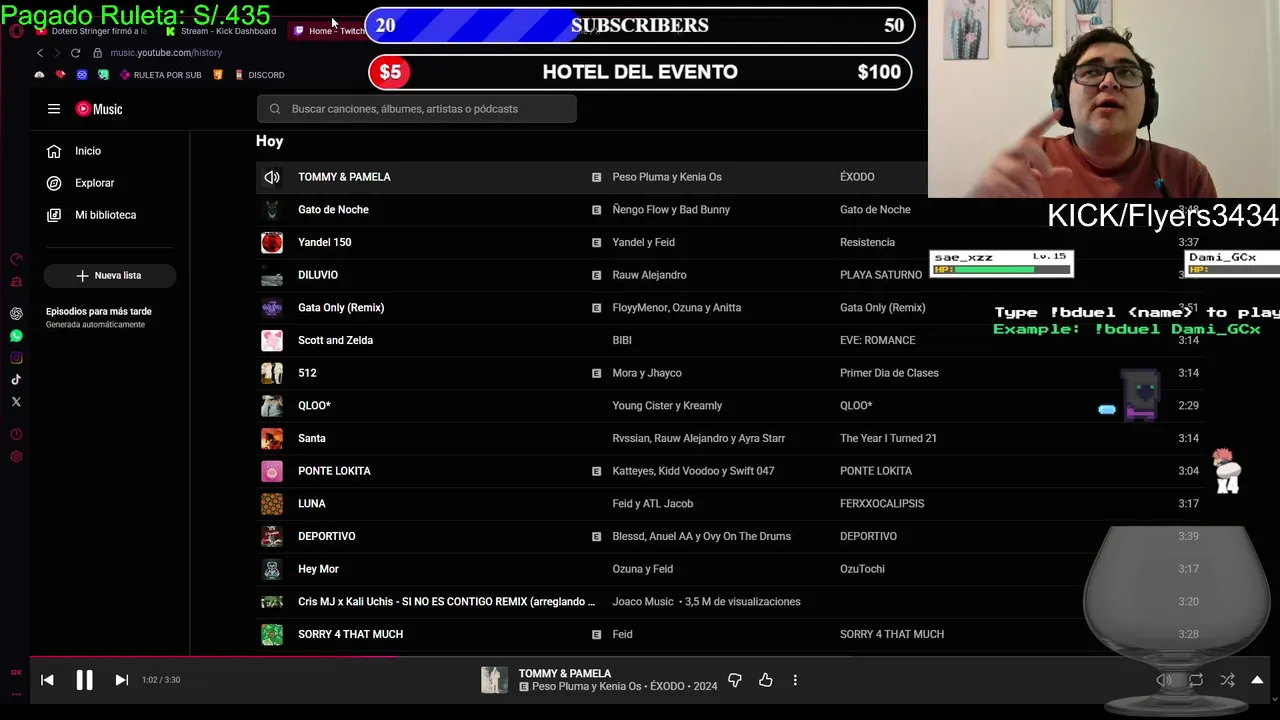Open album FERXXOCALIPSIS
Screen dimensions: 1280x720
coord(882,504)
